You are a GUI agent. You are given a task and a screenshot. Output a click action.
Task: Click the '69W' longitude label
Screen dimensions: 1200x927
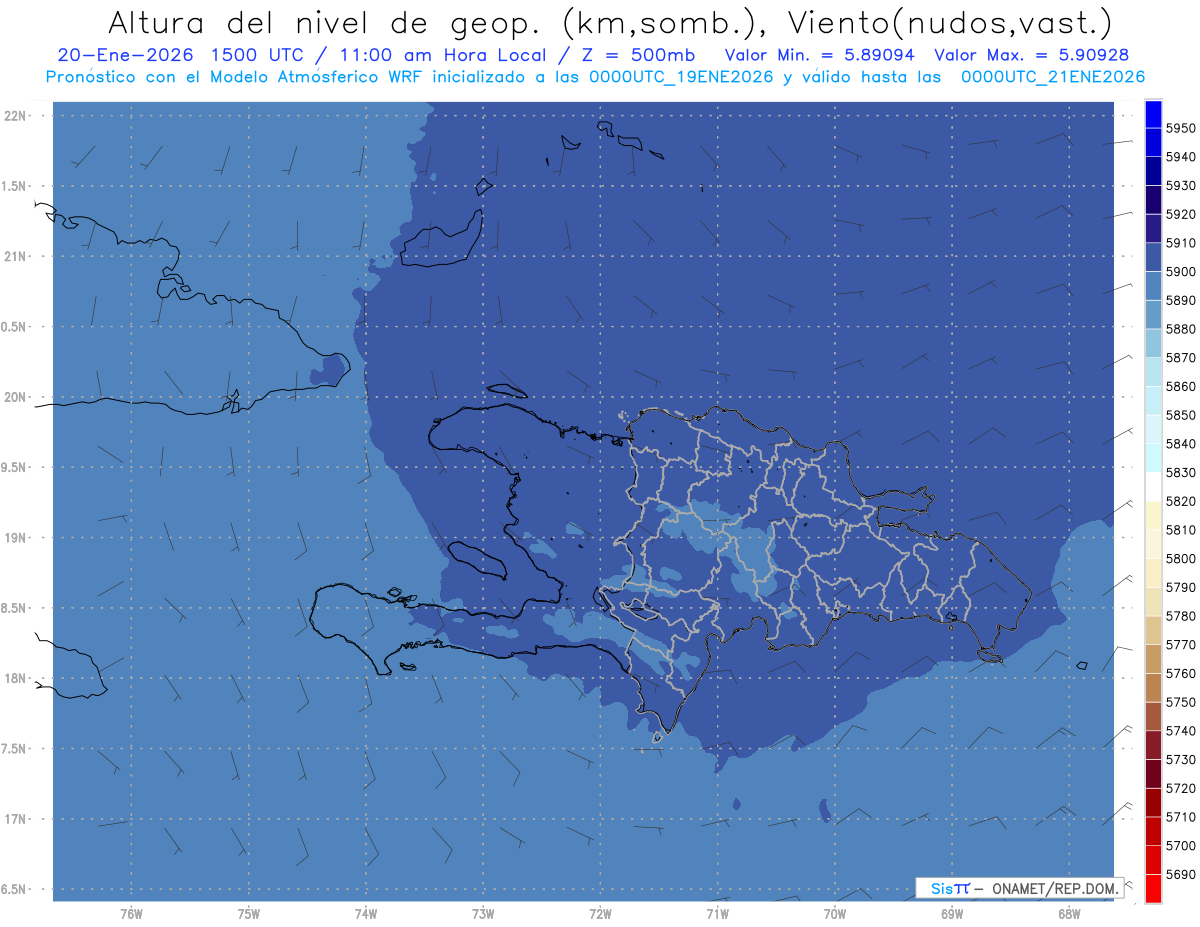[x=952, y=914]
